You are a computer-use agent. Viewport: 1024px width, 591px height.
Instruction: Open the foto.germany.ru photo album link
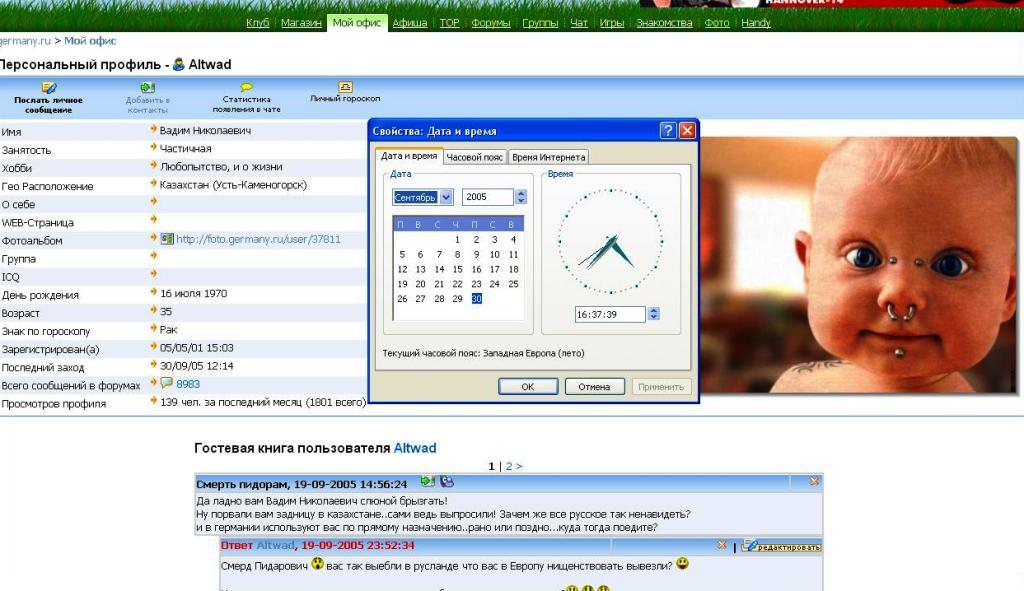click(258, 240)
